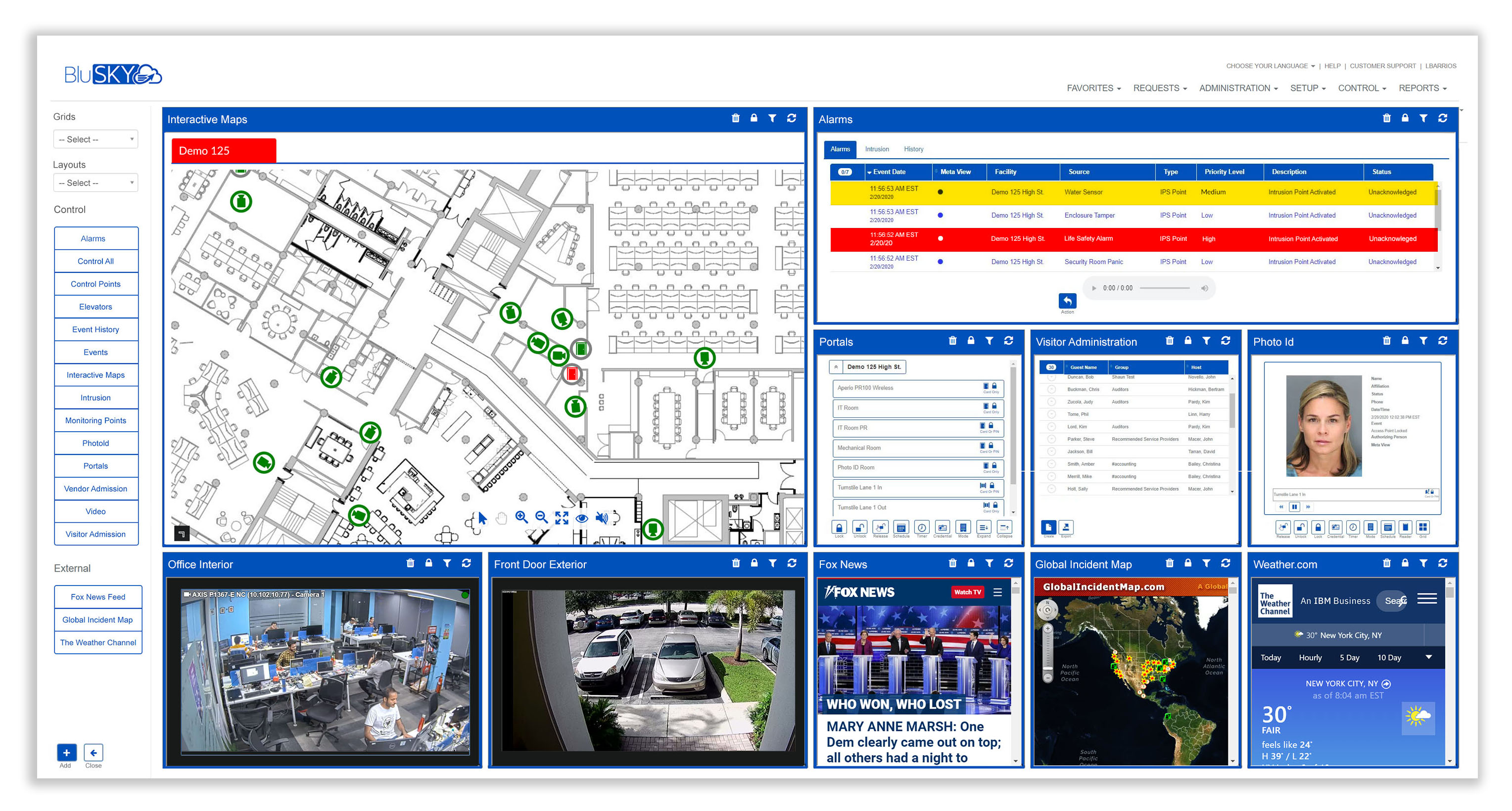This screenshot has height=811, width=1512.
Task: Click the Fox News Feed button in sidebar
Action: [97, 596]
